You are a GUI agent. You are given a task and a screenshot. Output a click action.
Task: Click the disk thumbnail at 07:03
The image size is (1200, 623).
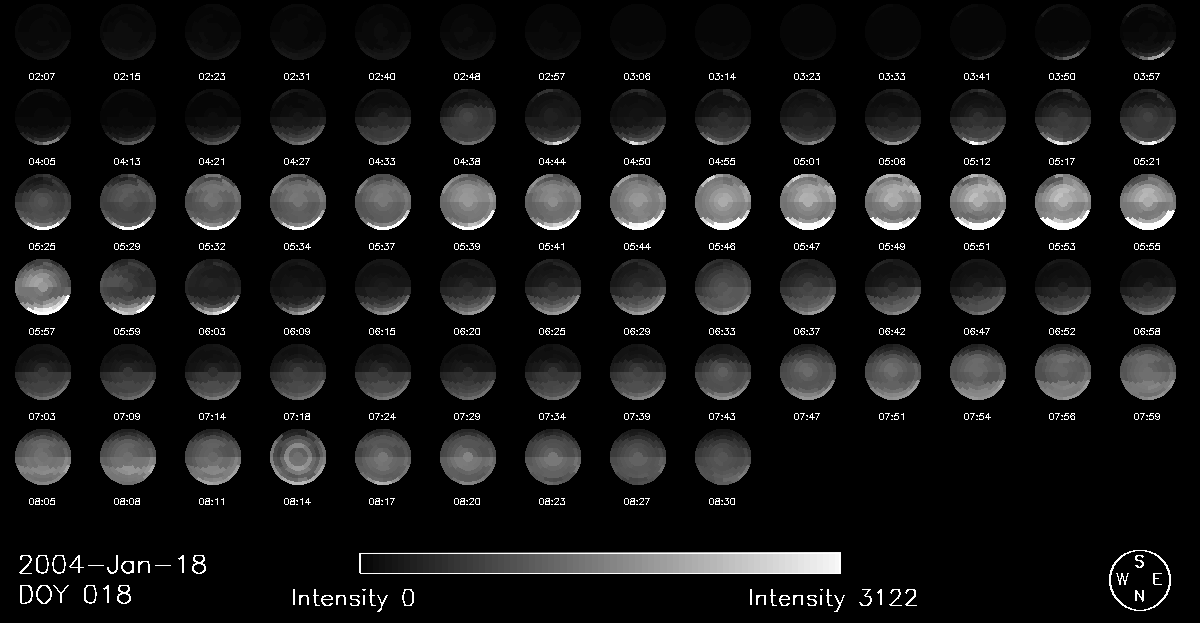click(42, 373)
